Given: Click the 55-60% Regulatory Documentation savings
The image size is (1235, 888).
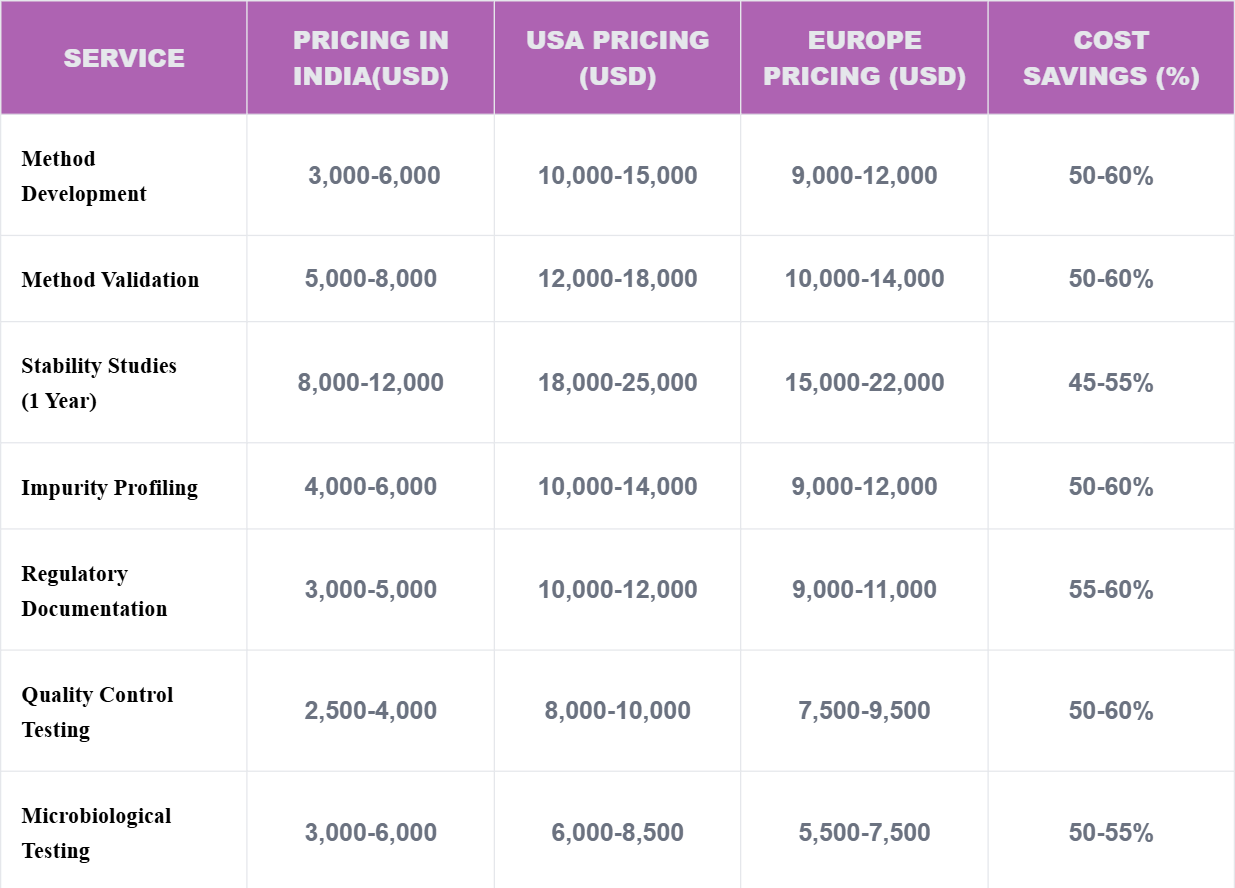Looking at the screenshot, I should (x=1111, y=590).
